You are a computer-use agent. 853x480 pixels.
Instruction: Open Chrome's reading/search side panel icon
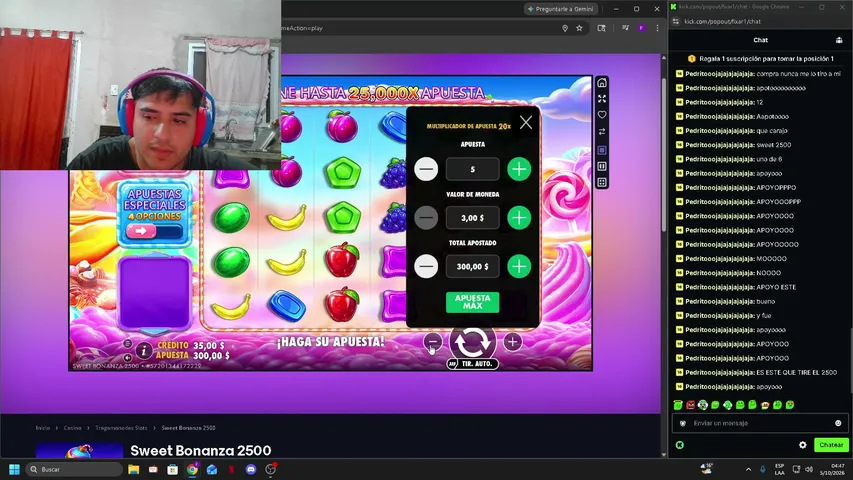point(601,28)
